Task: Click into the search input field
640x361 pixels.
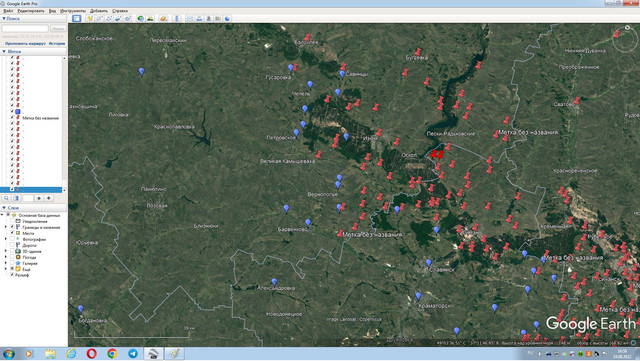Action: coord(25,29)
